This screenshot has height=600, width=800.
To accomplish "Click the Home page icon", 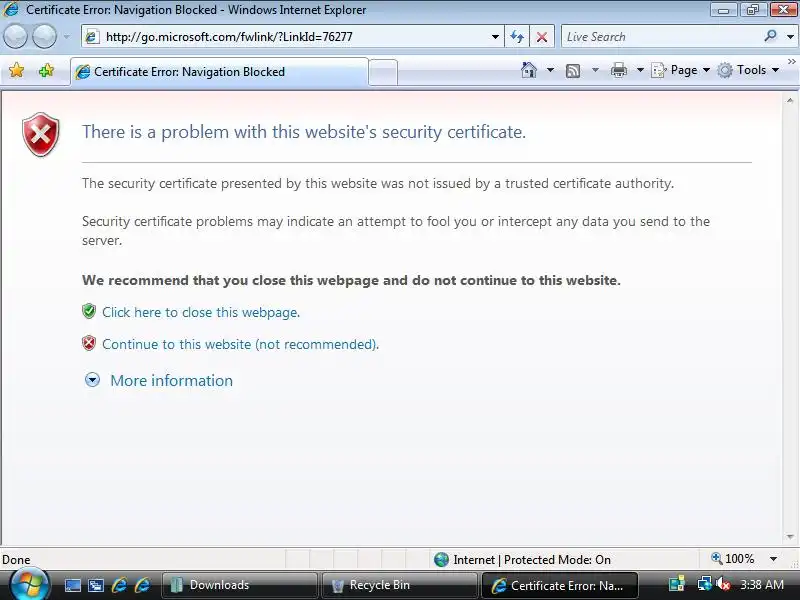I will 529,70.
